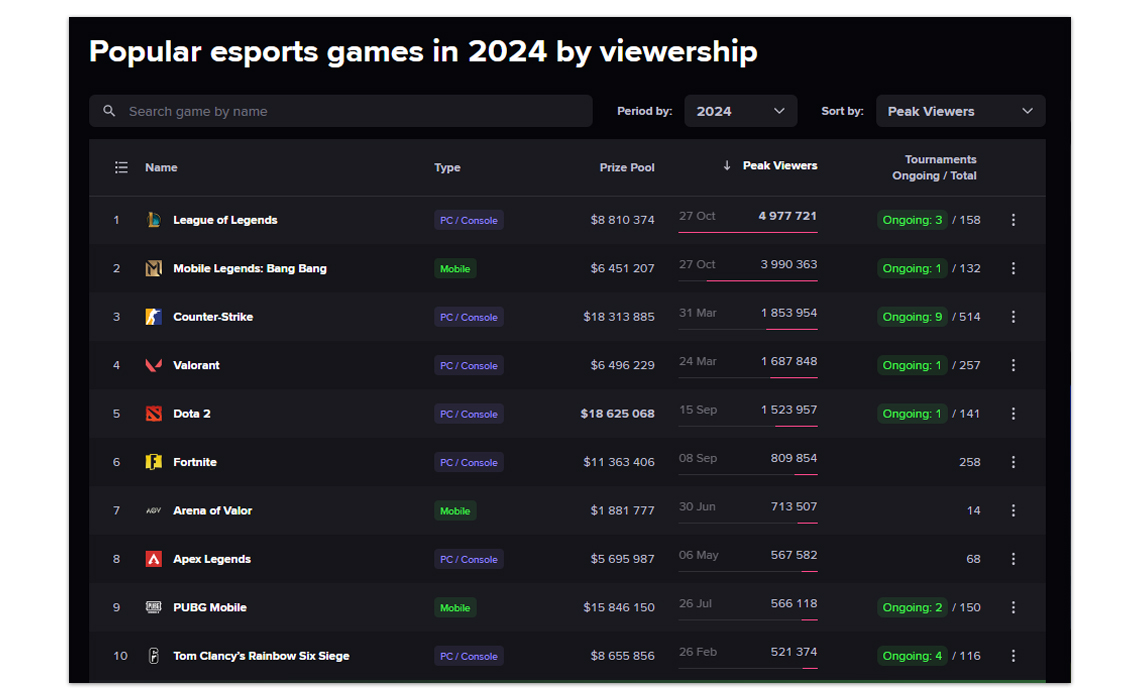The height and width of the screenshot is (700, 1140).
Task: Click prize pool $18 625 068
Action: [x=617, y=414]
